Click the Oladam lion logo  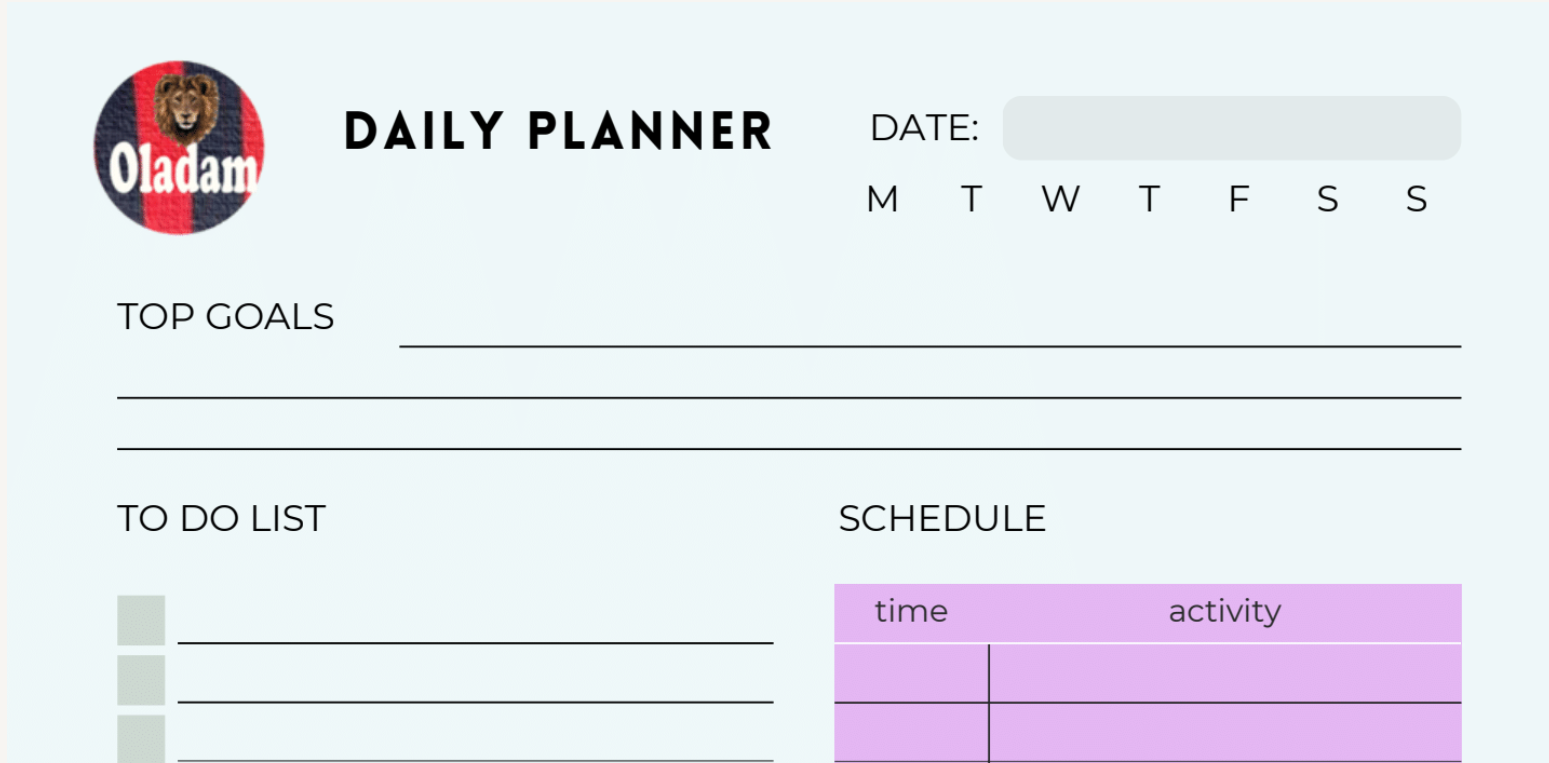tap(179, 146)
